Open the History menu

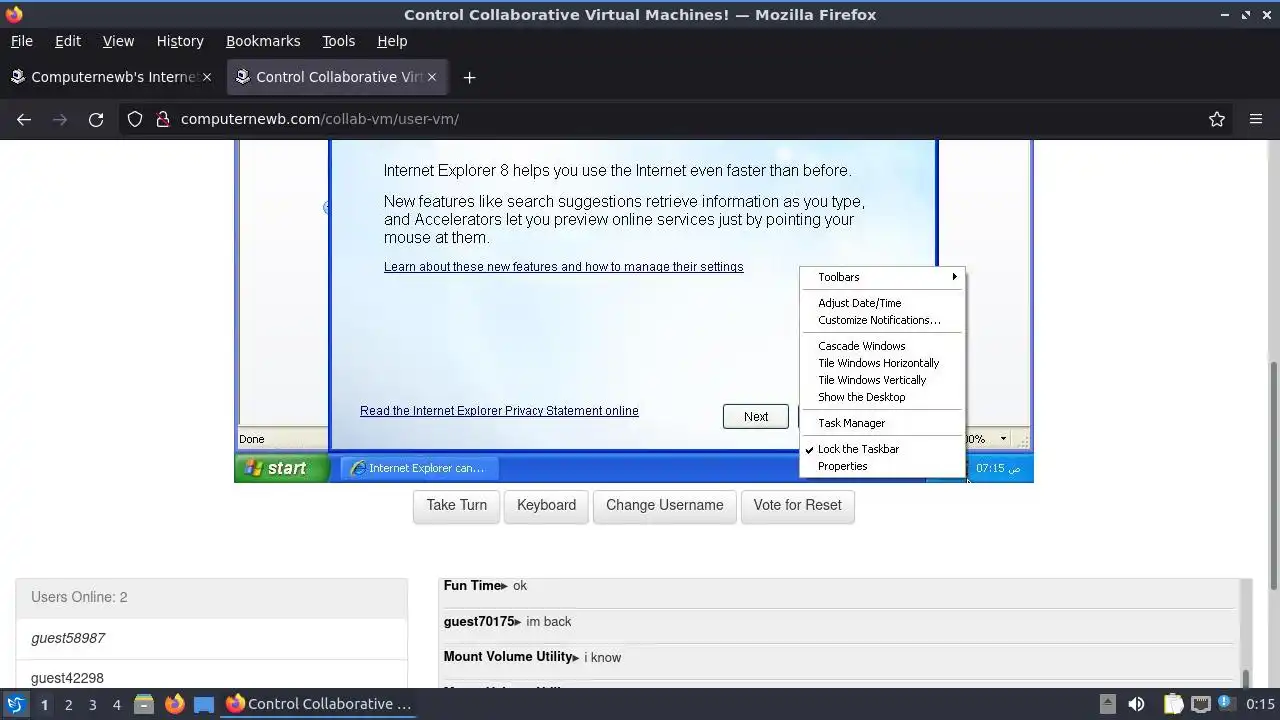[x=180, y=41]
